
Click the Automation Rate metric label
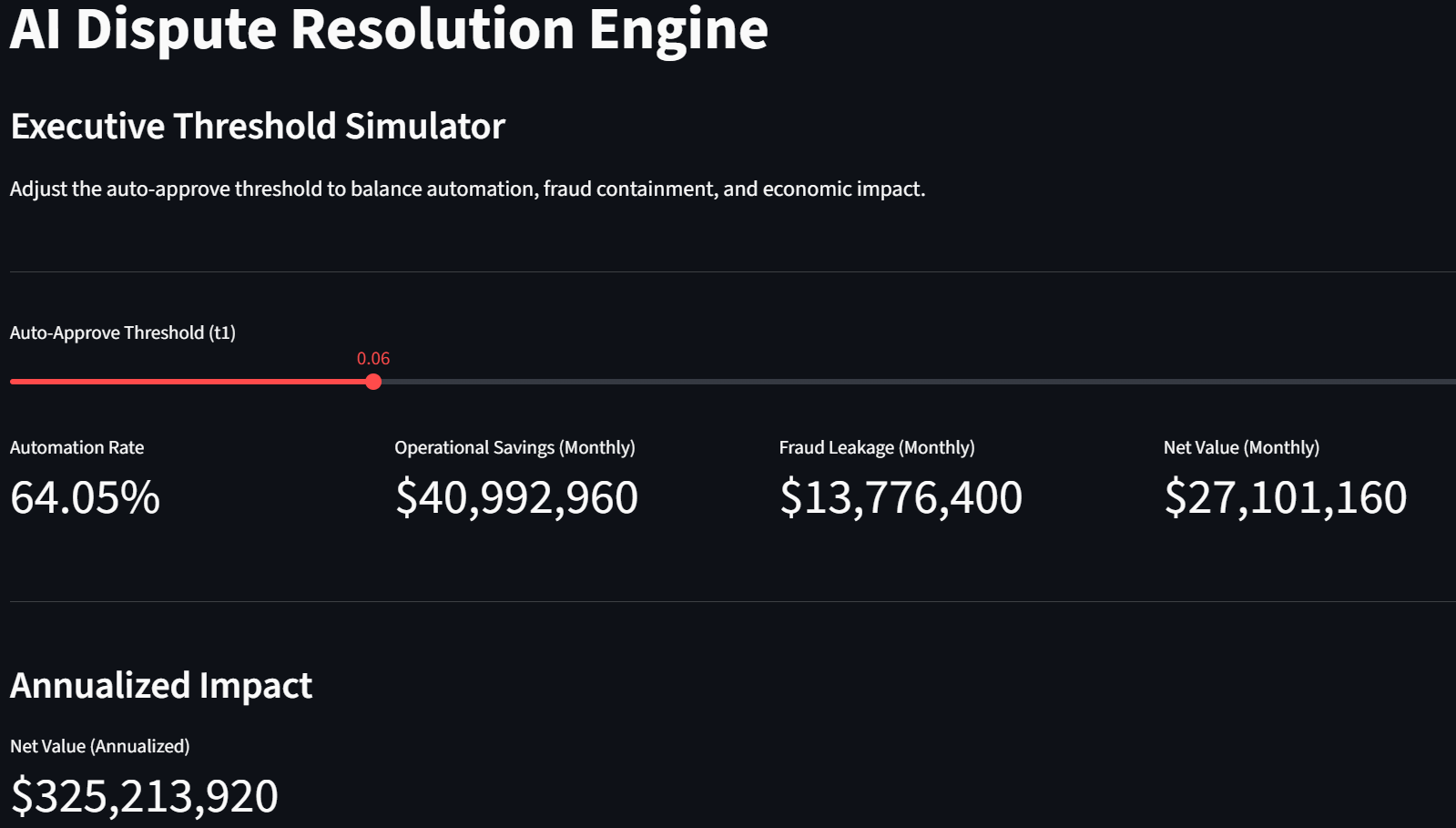(x=77, y=447)
